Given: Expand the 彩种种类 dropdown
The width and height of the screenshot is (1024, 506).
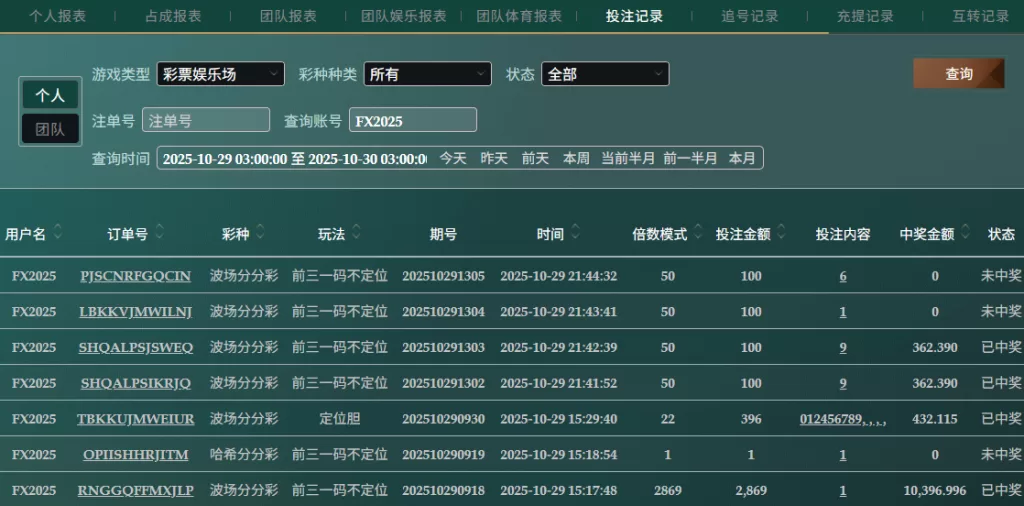Looking at the screenshot, I should point(427,74).
